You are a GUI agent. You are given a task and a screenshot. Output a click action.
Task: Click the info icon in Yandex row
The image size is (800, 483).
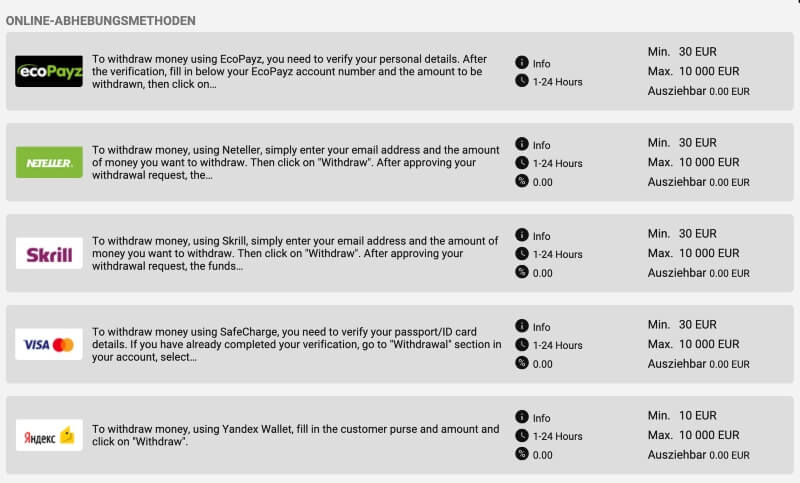pos(521,417)
